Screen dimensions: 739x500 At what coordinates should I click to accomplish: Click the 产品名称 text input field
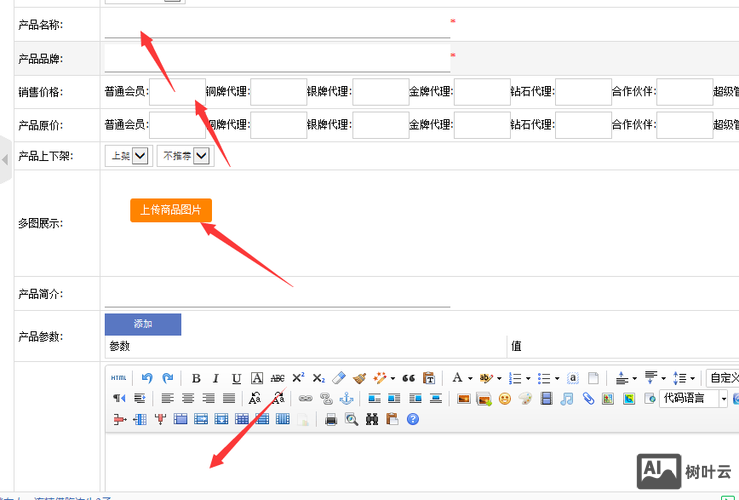click(x=277, y=23)
